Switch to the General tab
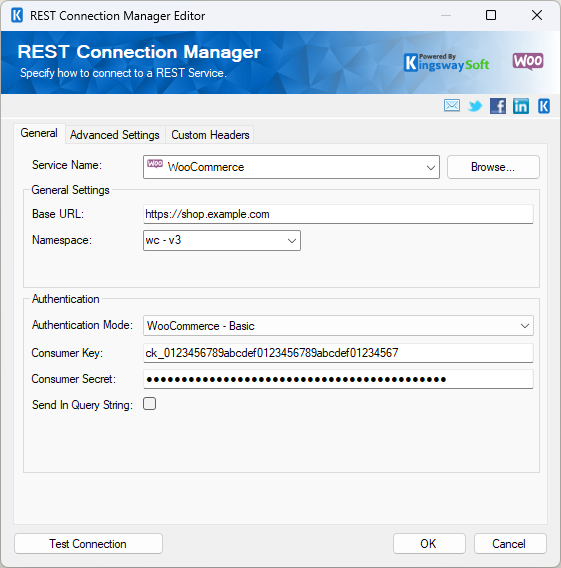Viewport: 561px width, 568px height. pos(39,133)
